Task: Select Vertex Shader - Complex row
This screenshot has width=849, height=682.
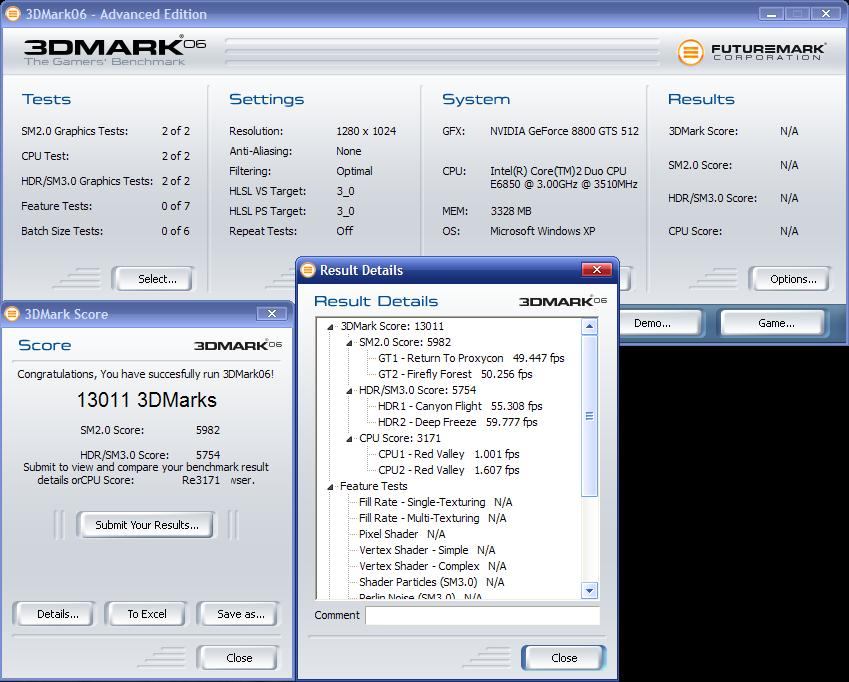Action: pos(432,566)
